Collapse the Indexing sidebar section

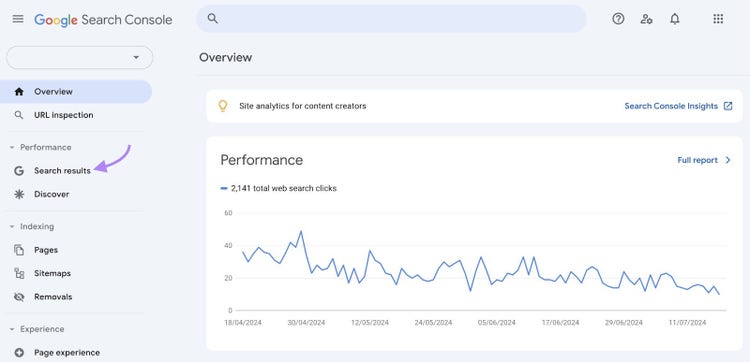coord(32,227)
